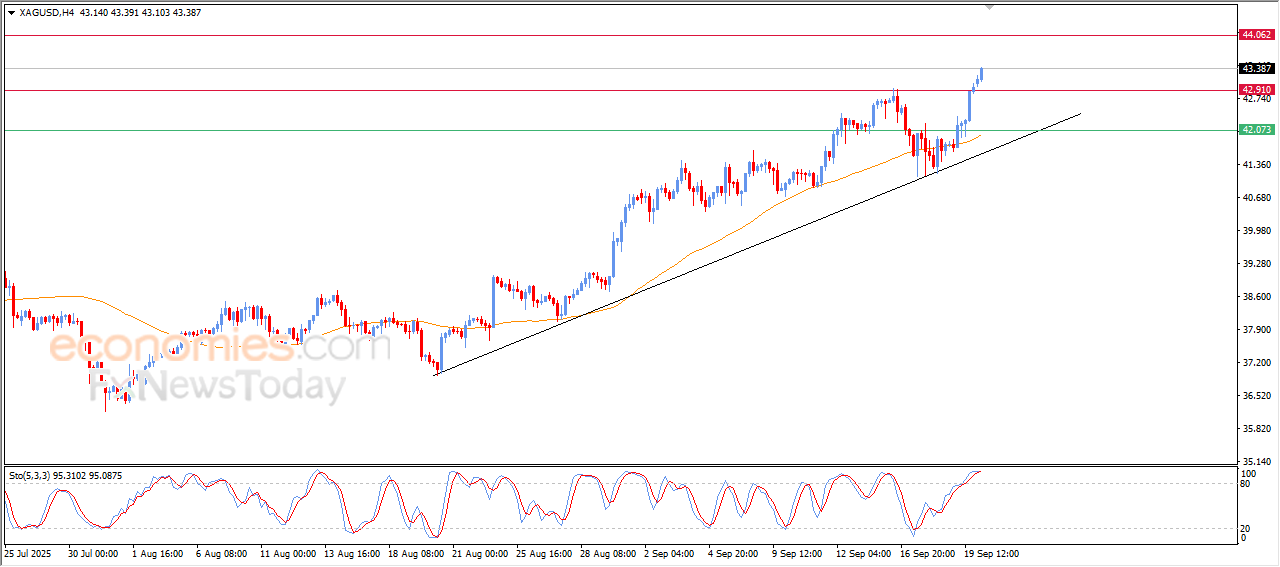Click the 13 Aug 16:00 time label
The height and width of the screenshot is (567, 1280).
(x=351, y=552)
